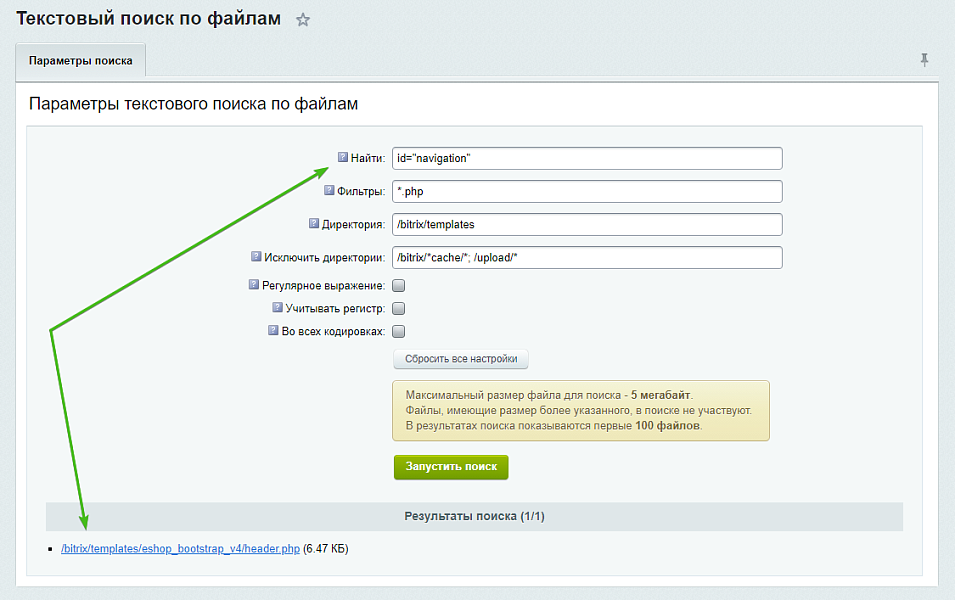The width and height of the screenshot is (955, 600).
Task: Open help icon next to Во всех кодировках
Action: 272,330
